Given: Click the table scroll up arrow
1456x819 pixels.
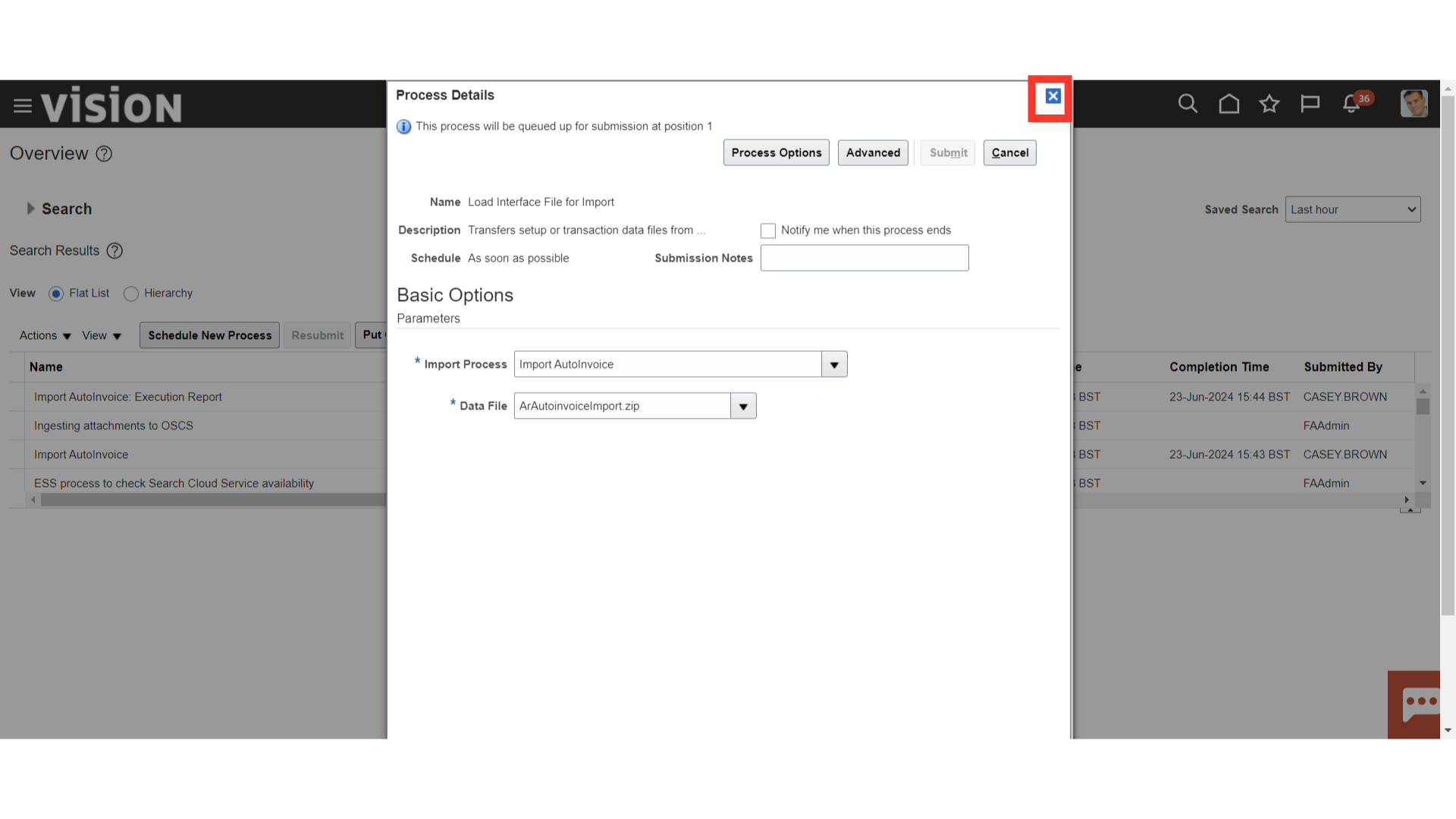Looking at the screenshot, I should point(1423,391).
